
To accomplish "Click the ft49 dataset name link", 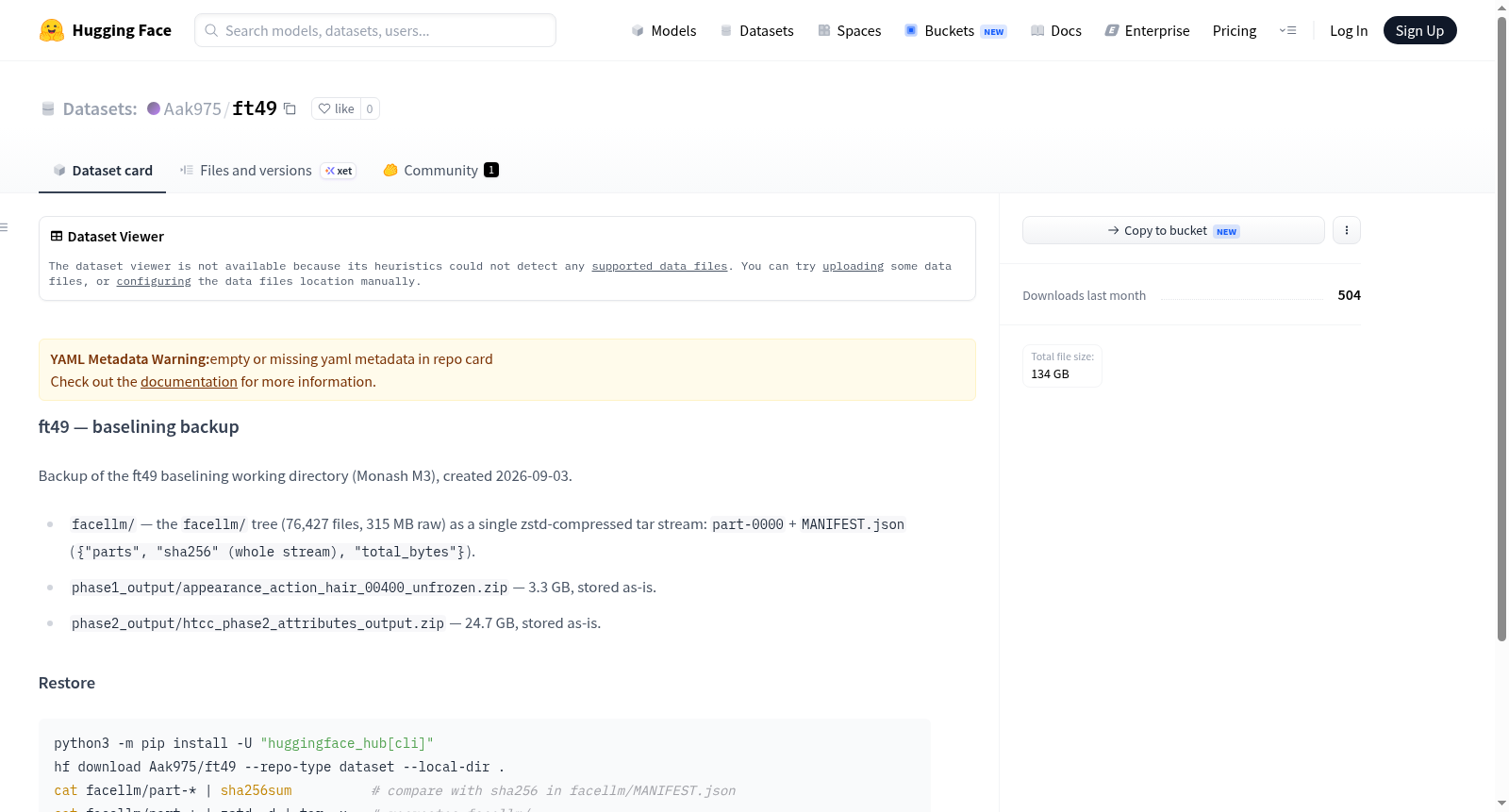I will point(255,108).
